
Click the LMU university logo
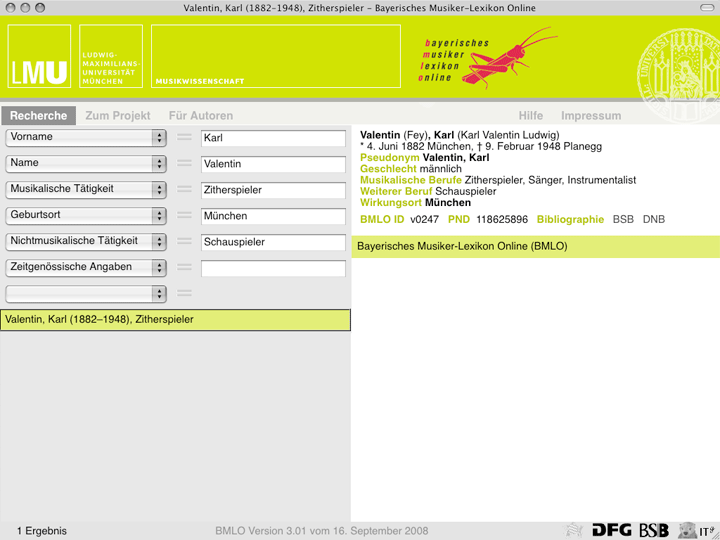(40, 58)
